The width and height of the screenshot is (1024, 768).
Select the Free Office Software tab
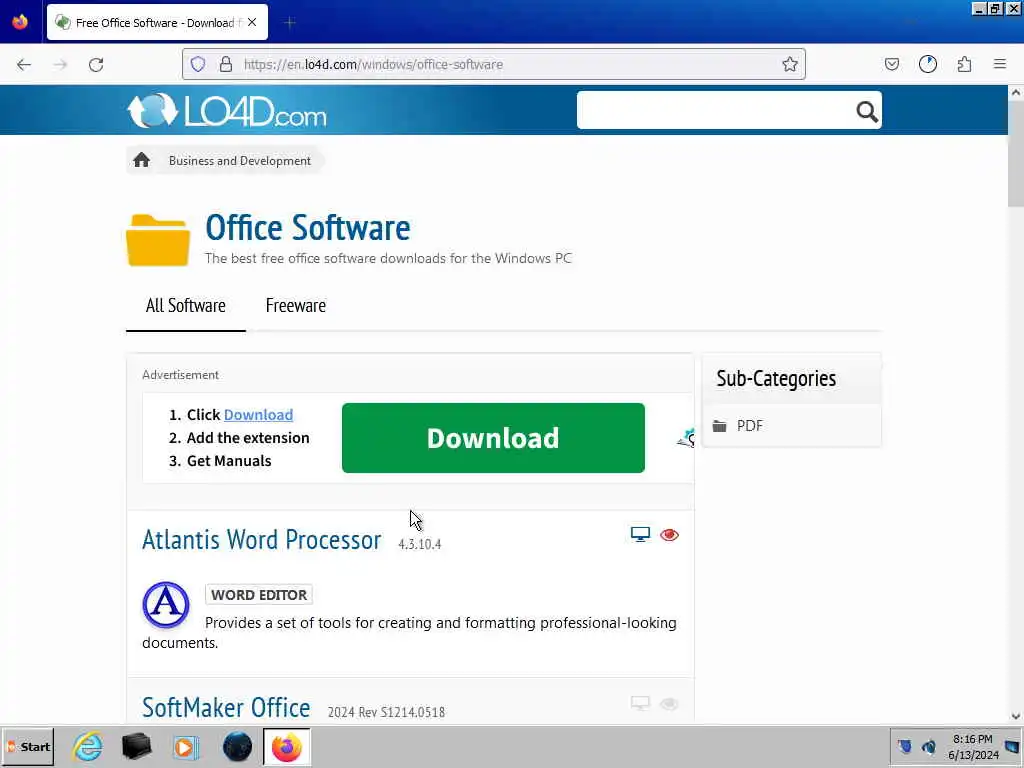coord(157,22)
